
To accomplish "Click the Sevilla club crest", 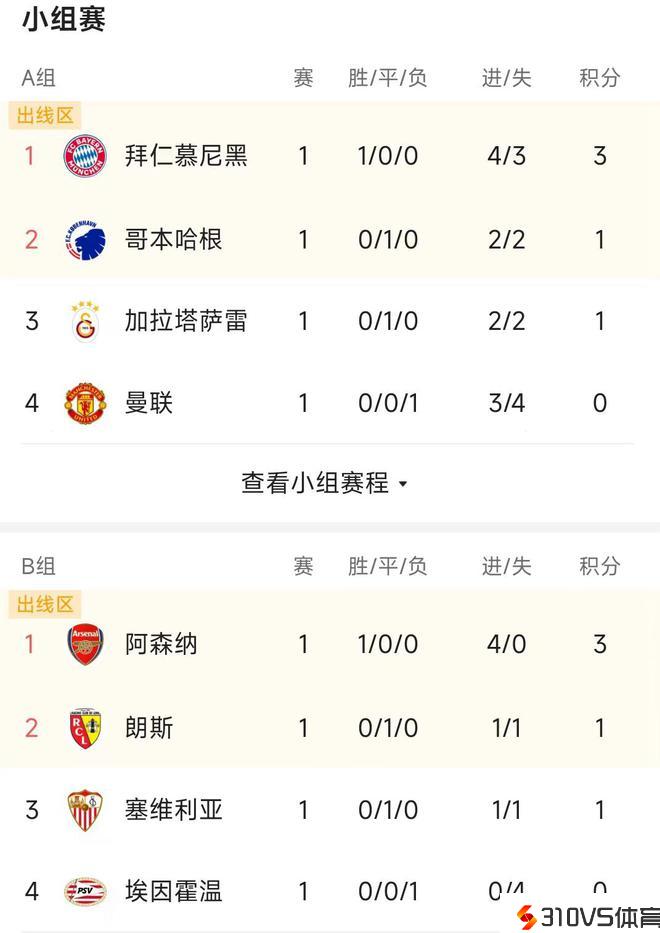I will tap(85, 810).
